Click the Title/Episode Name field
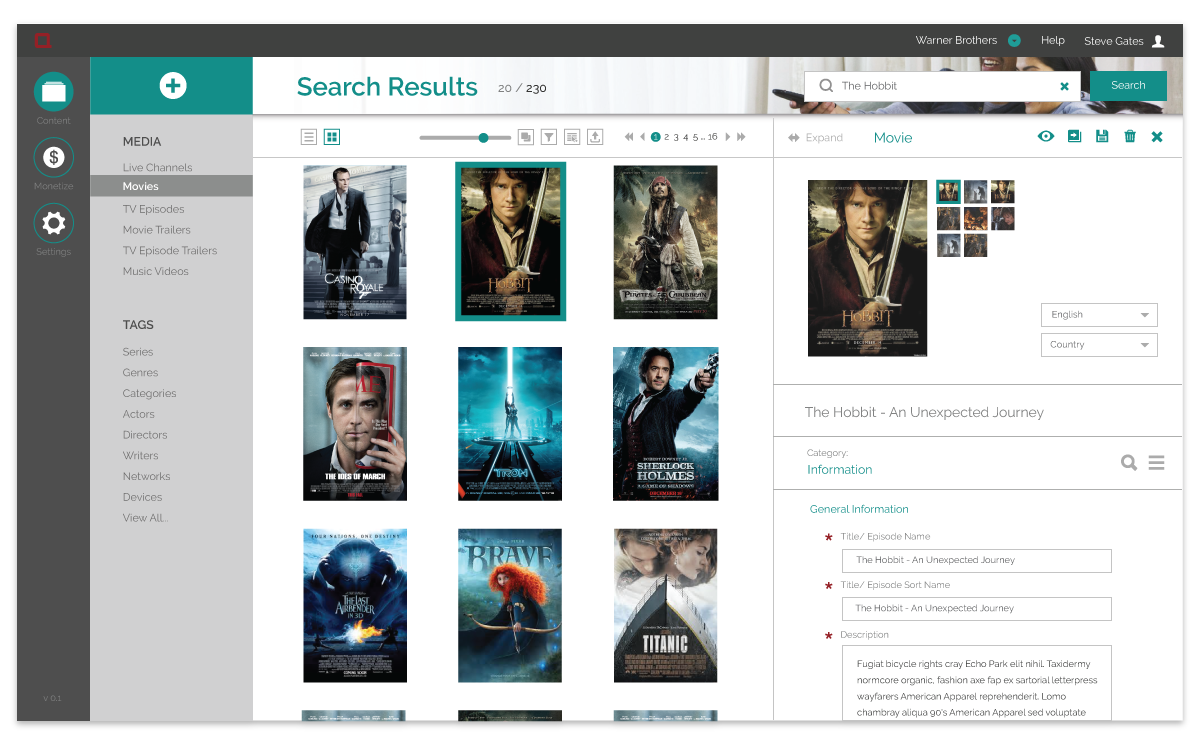 pos(977,561)
